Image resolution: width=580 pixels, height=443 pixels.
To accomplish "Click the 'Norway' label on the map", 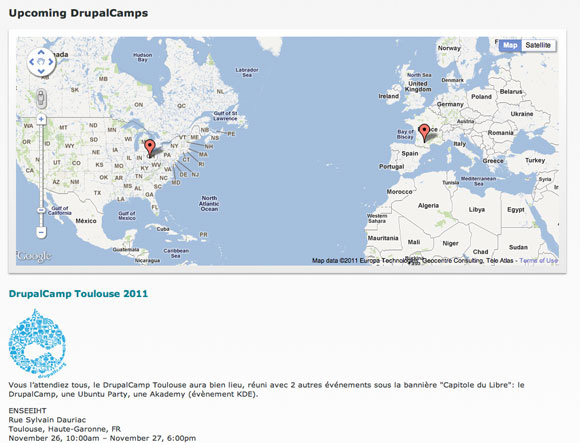I will coord(449,48).
